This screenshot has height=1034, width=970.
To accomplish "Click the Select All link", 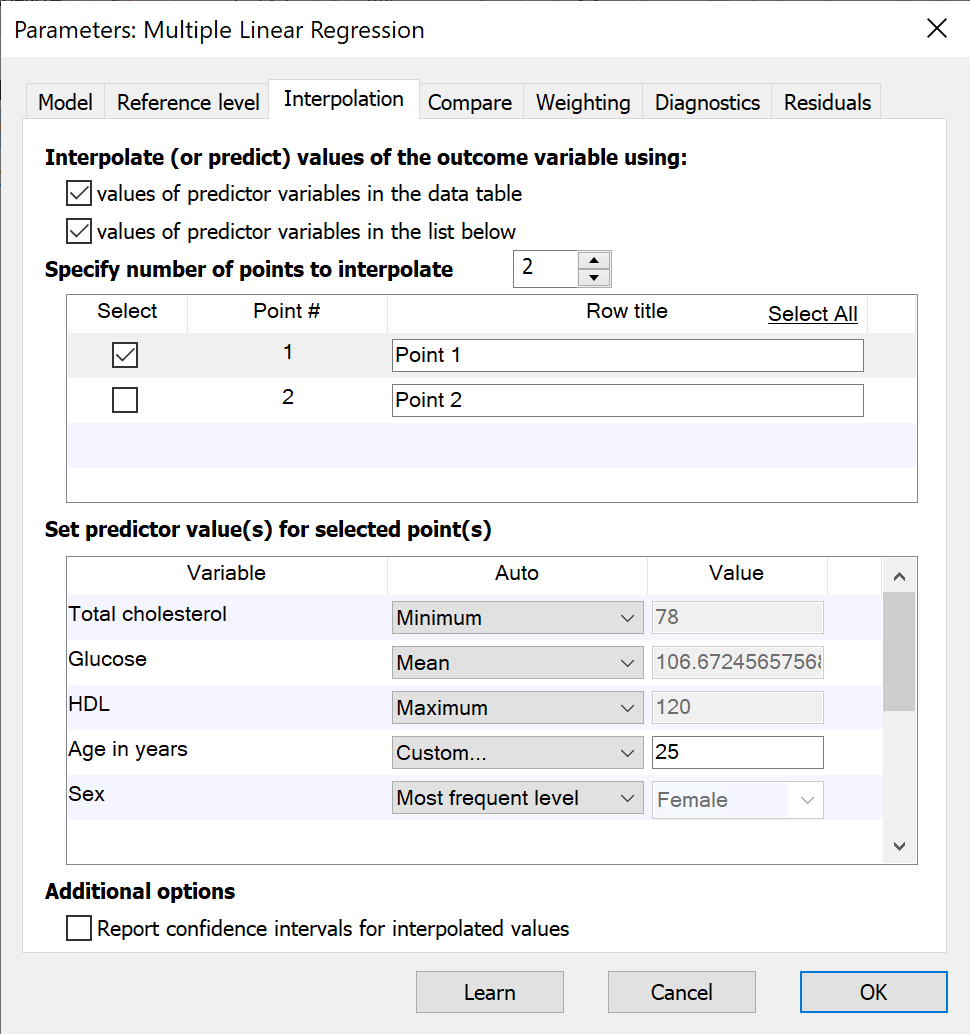I will pos(812,314).
